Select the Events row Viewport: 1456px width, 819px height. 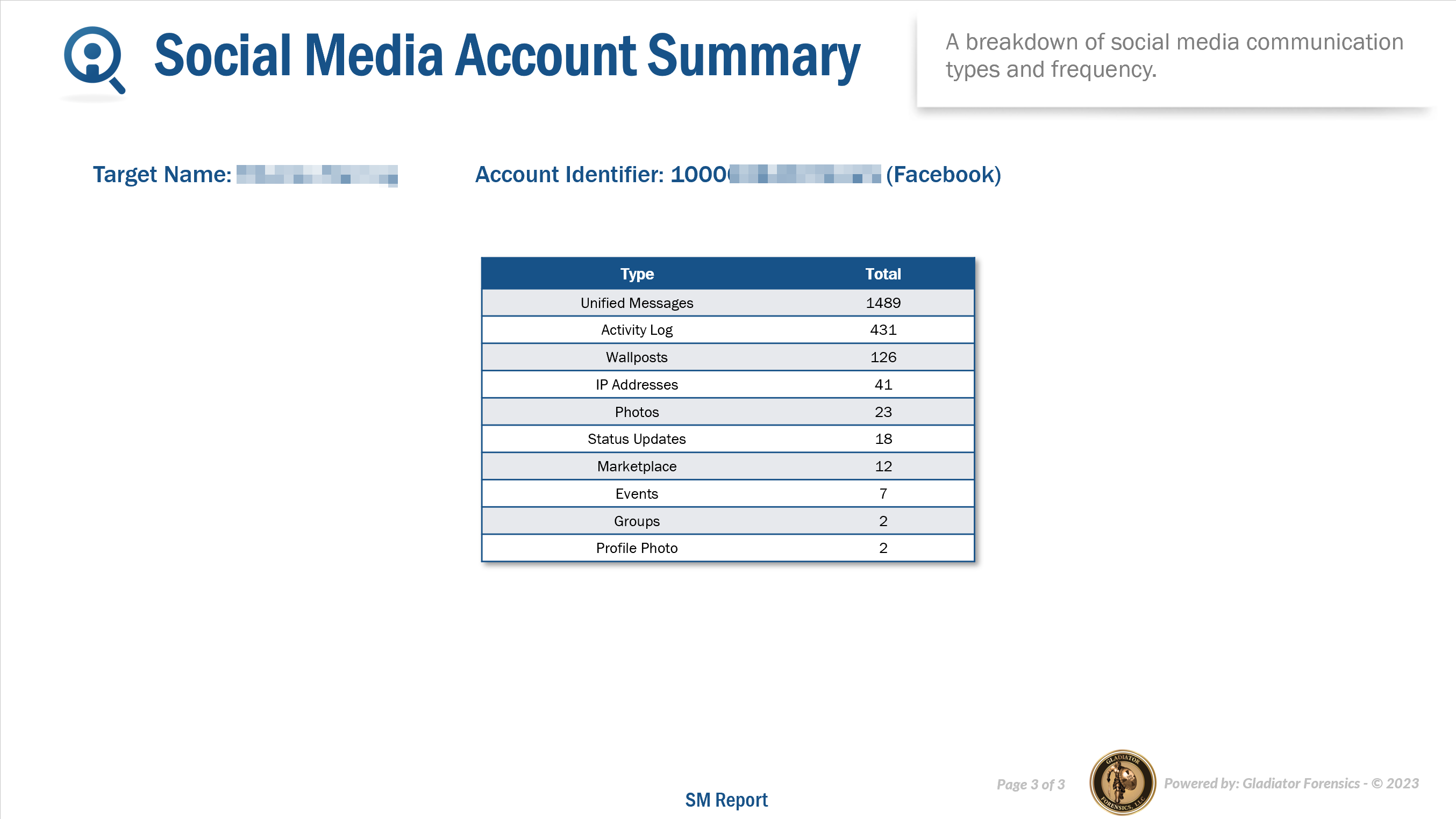637,494
